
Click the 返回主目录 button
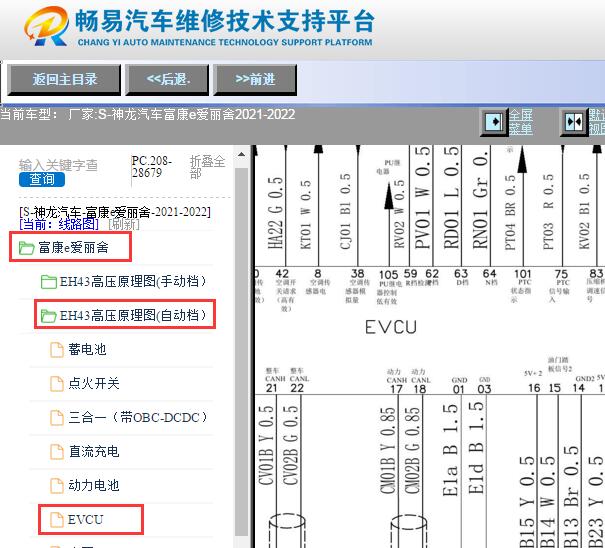[x=64, y=79]
